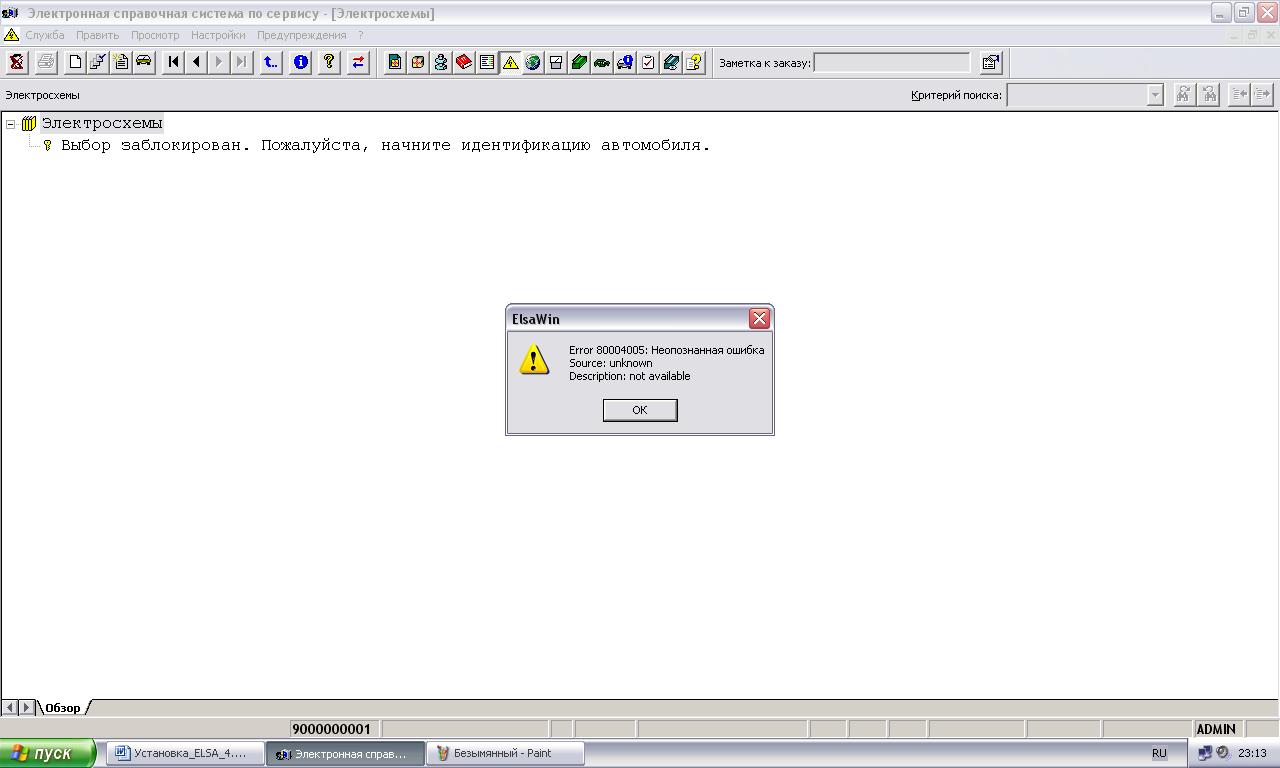
Task: Click the globe icon in the toolbar
Action: 533,63
